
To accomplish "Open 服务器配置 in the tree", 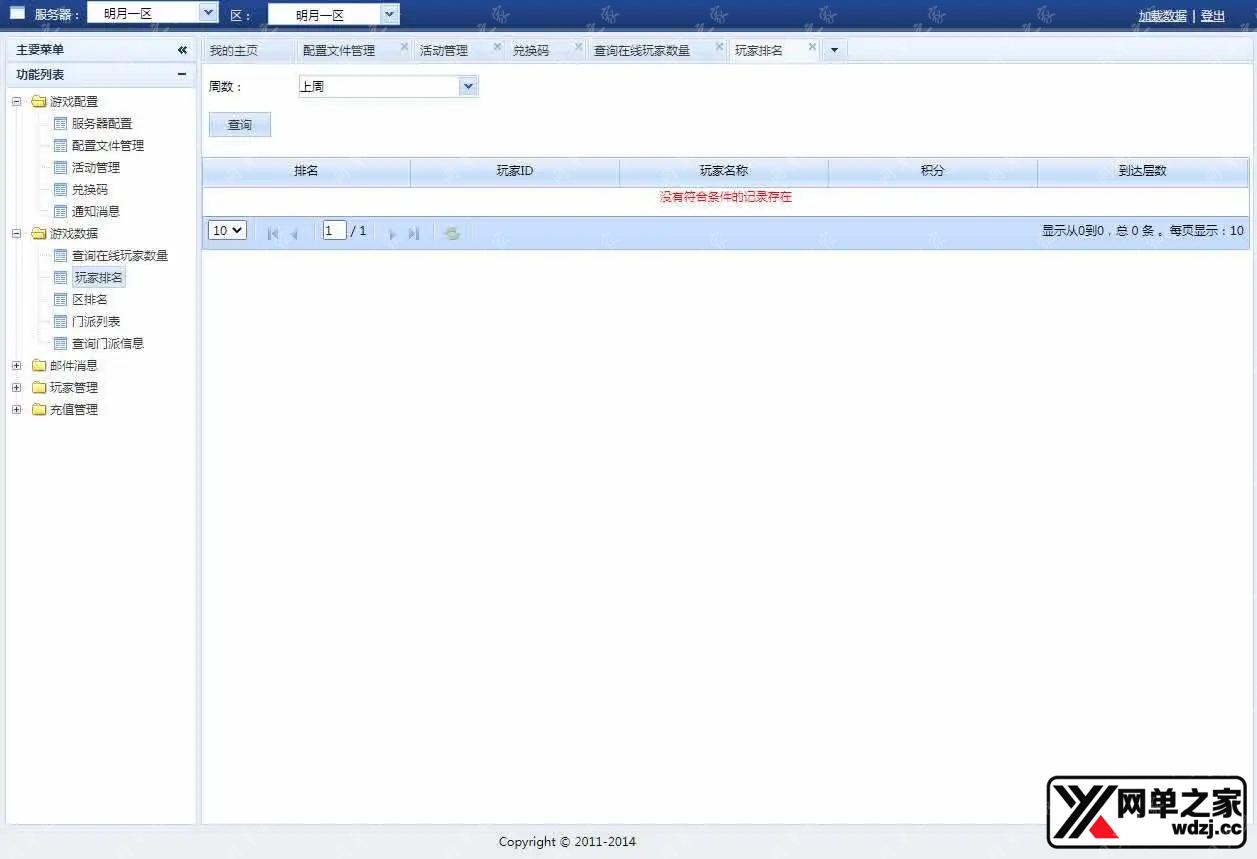I will [102, 123].
